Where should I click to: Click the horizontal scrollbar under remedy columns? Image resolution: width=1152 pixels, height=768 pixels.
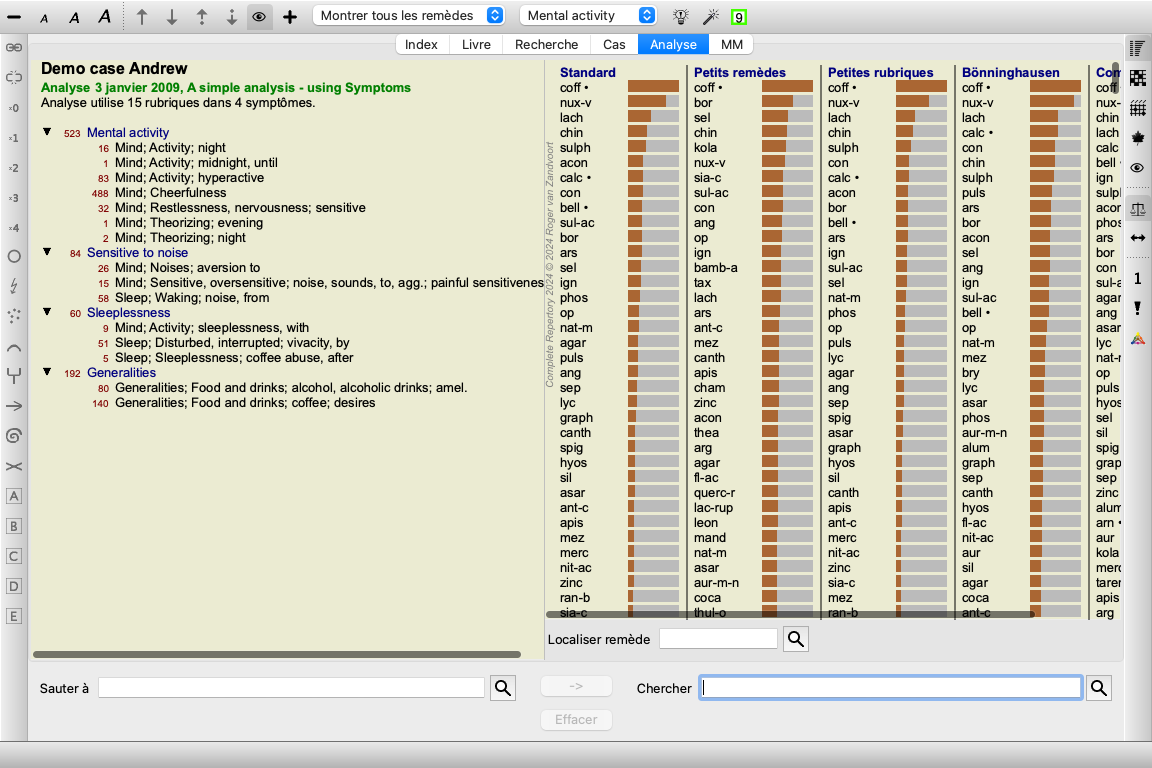coord(790,614)
